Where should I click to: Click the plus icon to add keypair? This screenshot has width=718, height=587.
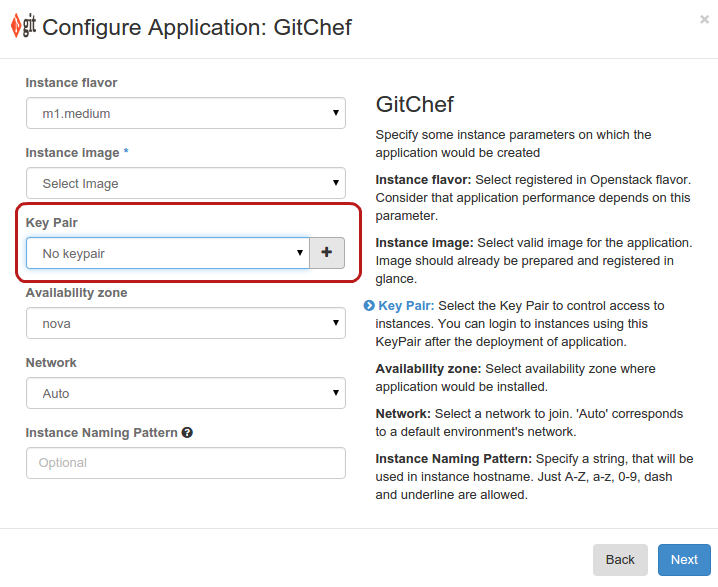point(327,253)
